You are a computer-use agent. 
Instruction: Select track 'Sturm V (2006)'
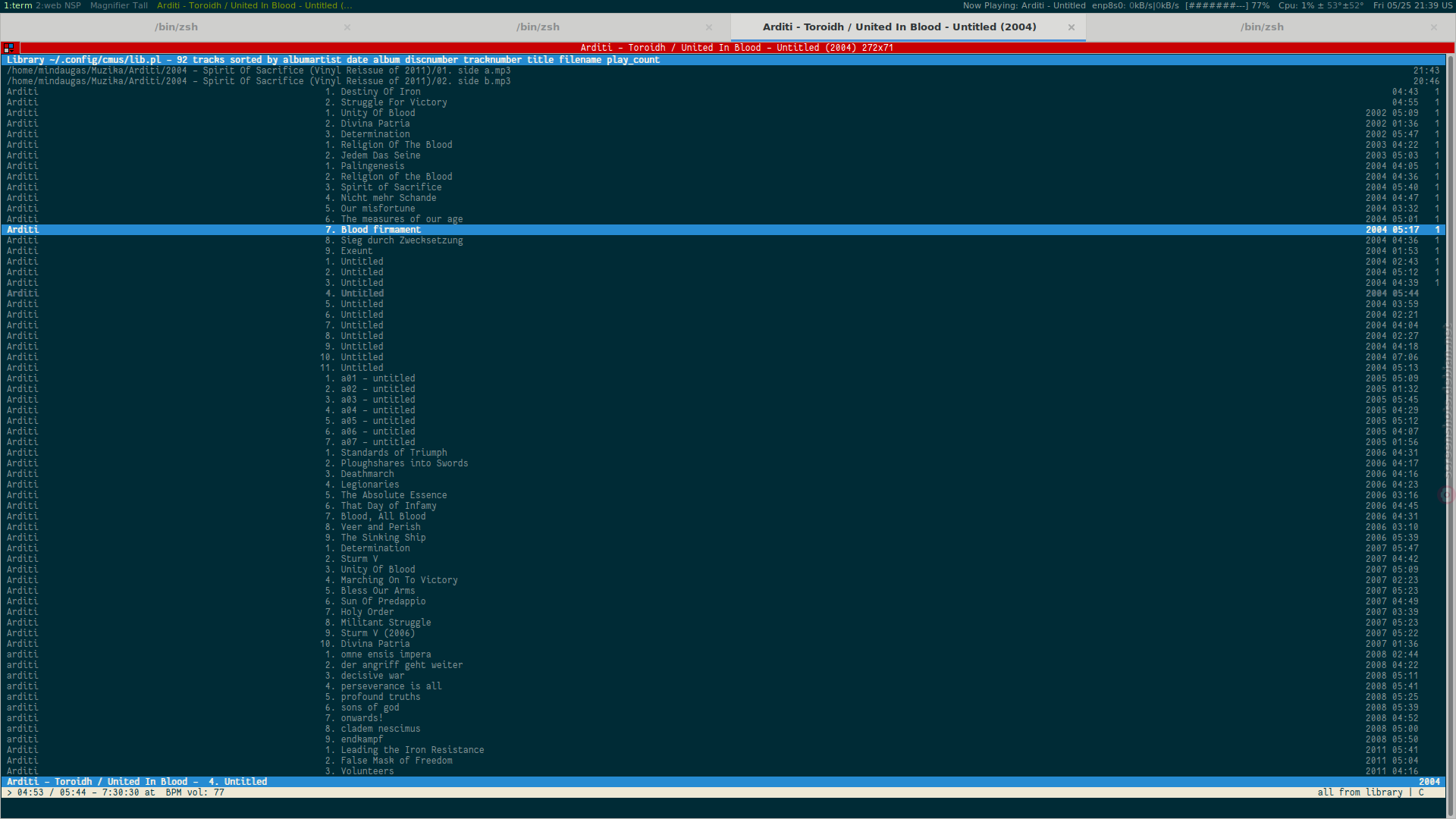click(723, 633)
